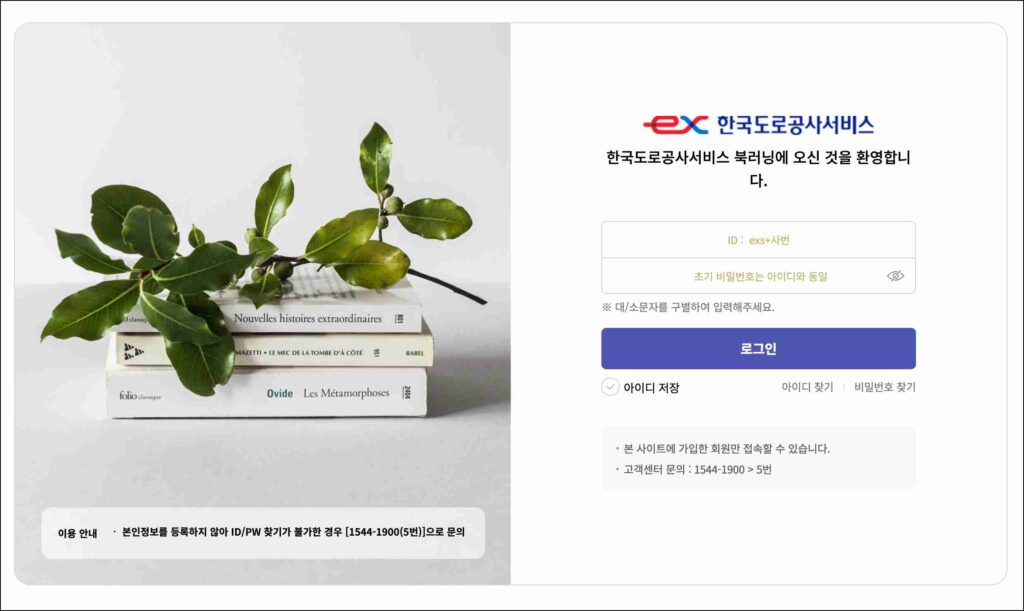Screen dimensions: 1024x611
Task: Click the Mazetti Babel book spine
Action: (274, 351)
